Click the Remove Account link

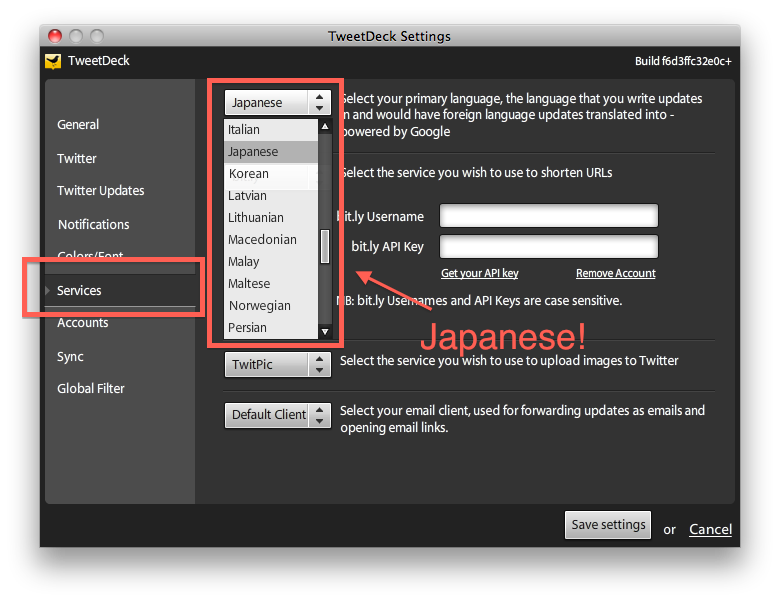pyautogui.click(x=616, y=273)
